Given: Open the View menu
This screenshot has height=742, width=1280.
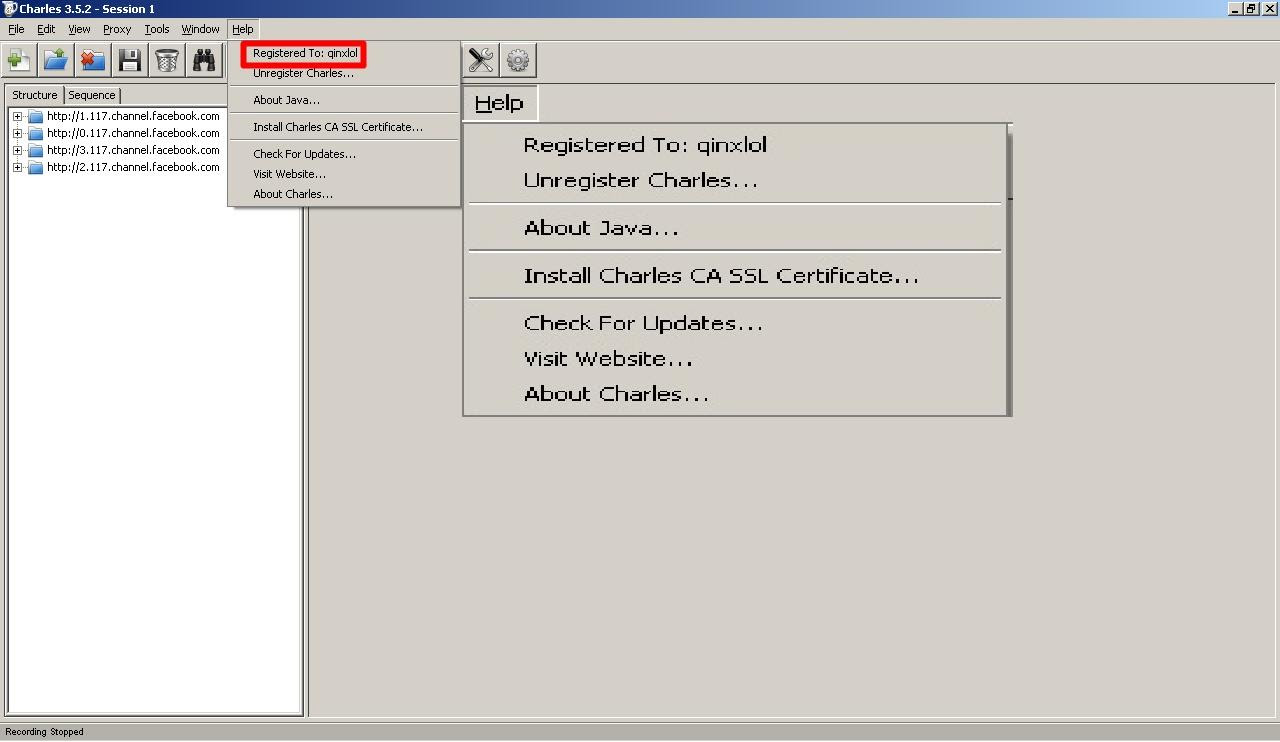Looking at the screenshot, I should (79, 29).
